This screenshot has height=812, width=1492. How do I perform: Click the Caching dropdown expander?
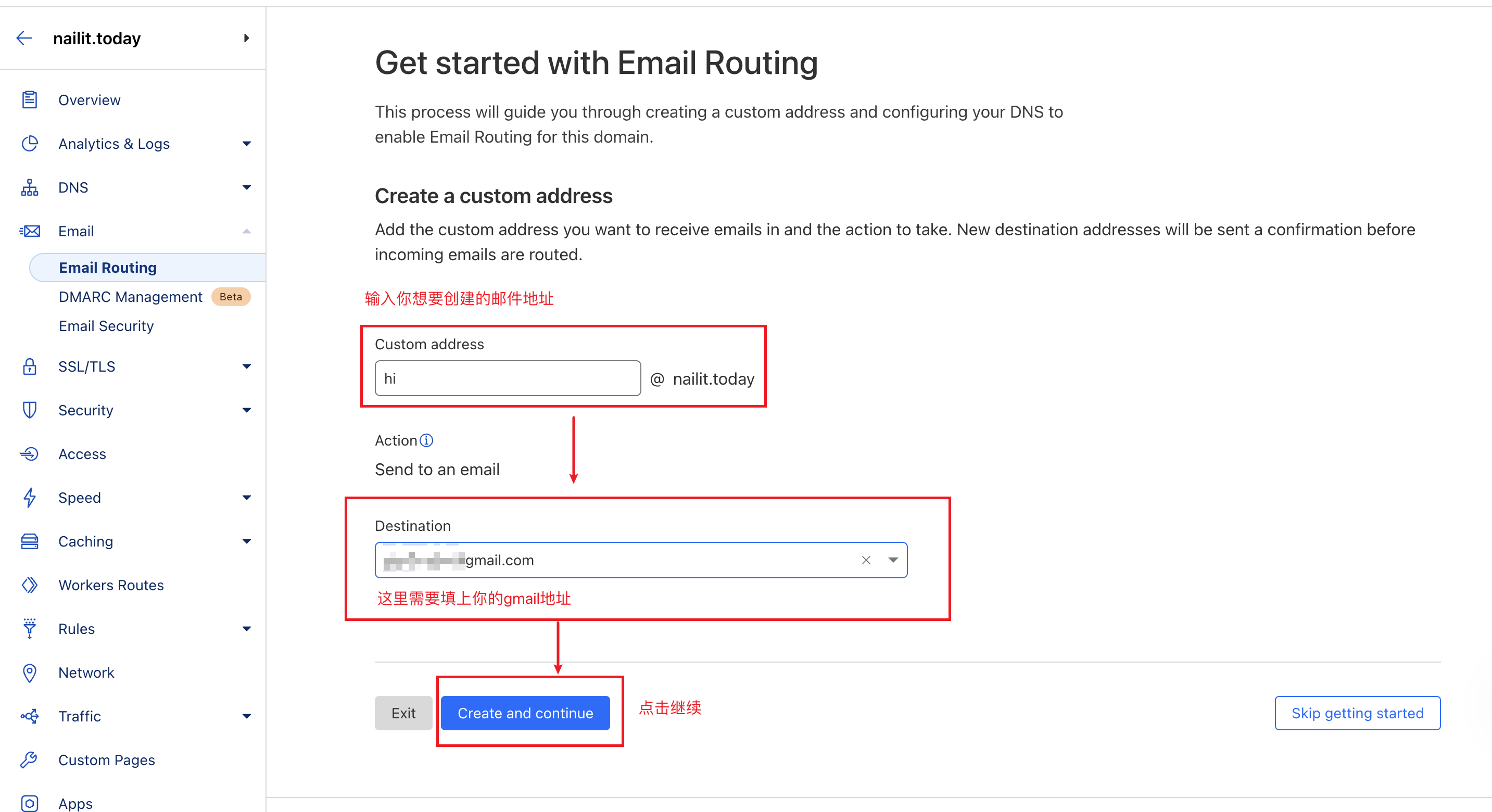(x=247, y=541)
